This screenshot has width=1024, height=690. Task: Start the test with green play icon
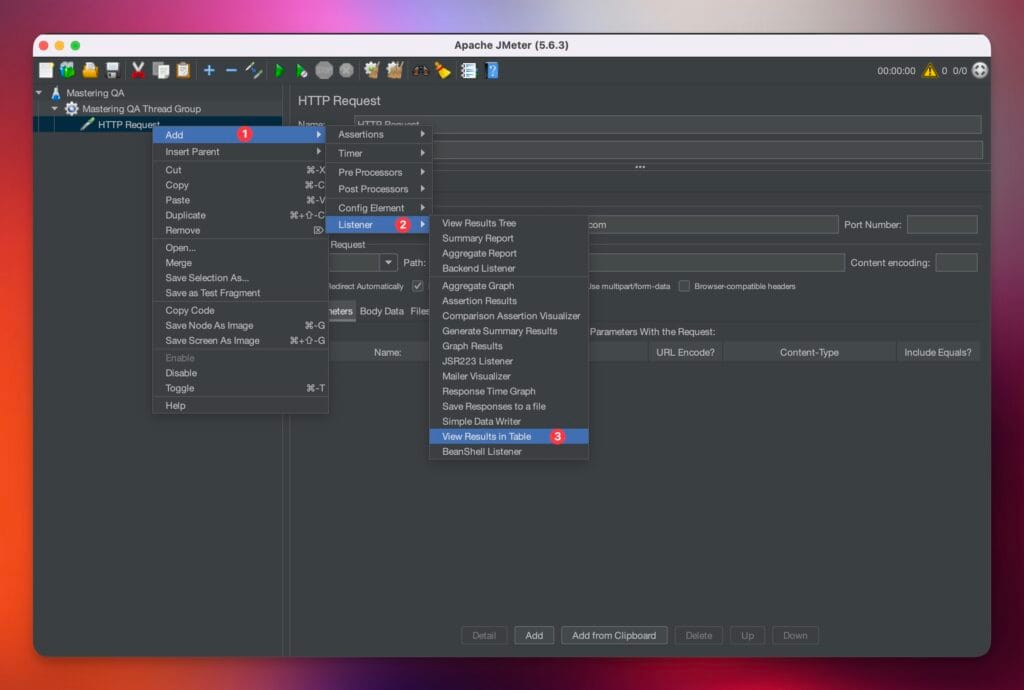click(x=280, y=71)
